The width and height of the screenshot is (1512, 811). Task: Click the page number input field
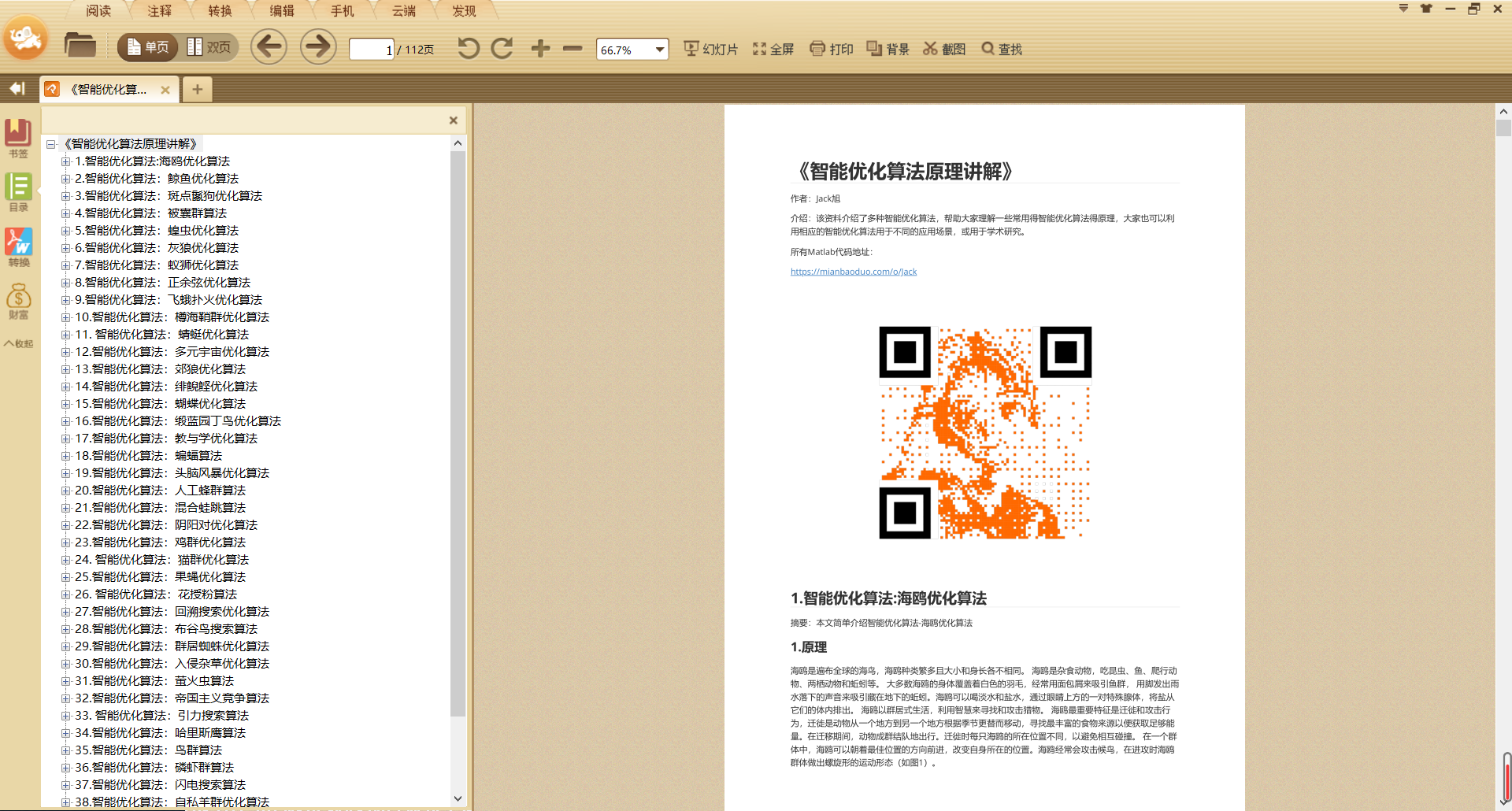[371, 50]
